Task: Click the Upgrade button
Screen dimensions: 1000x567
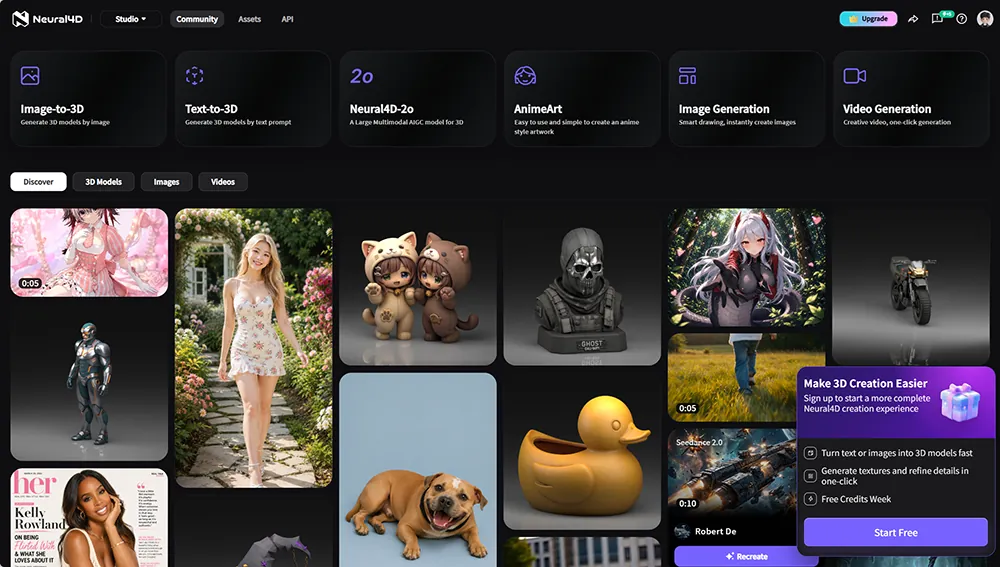Action: [868, 18]
